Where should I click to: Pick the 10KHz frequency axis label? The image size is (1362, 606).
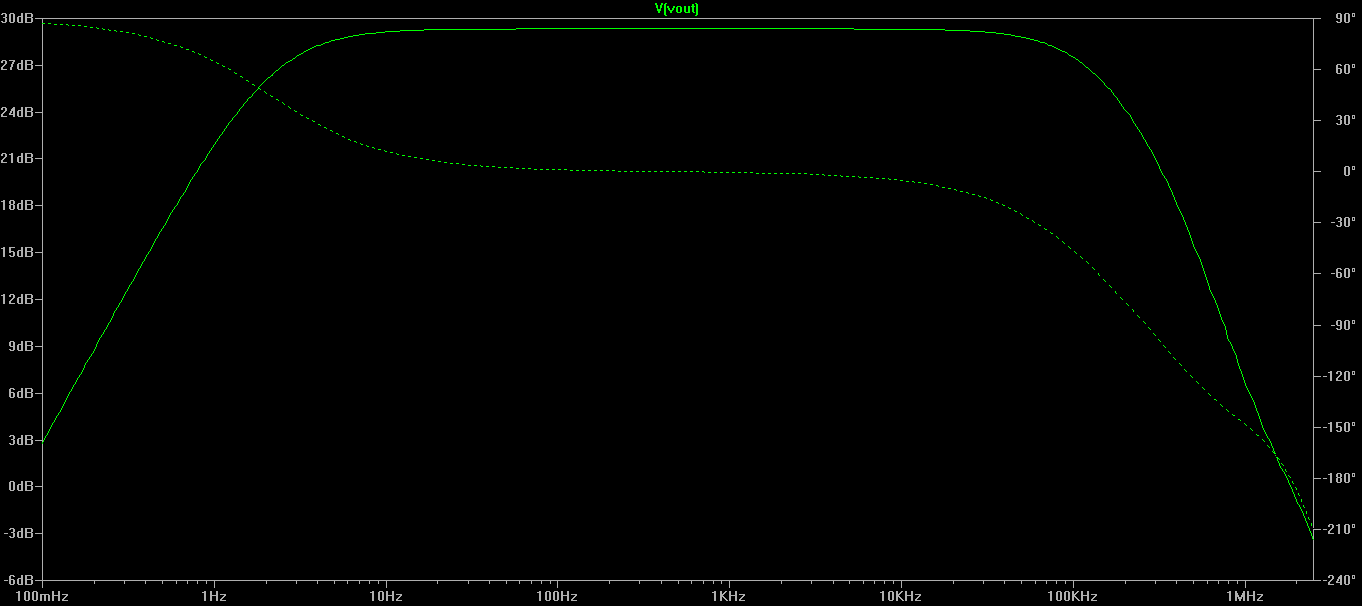pos(901,597)
